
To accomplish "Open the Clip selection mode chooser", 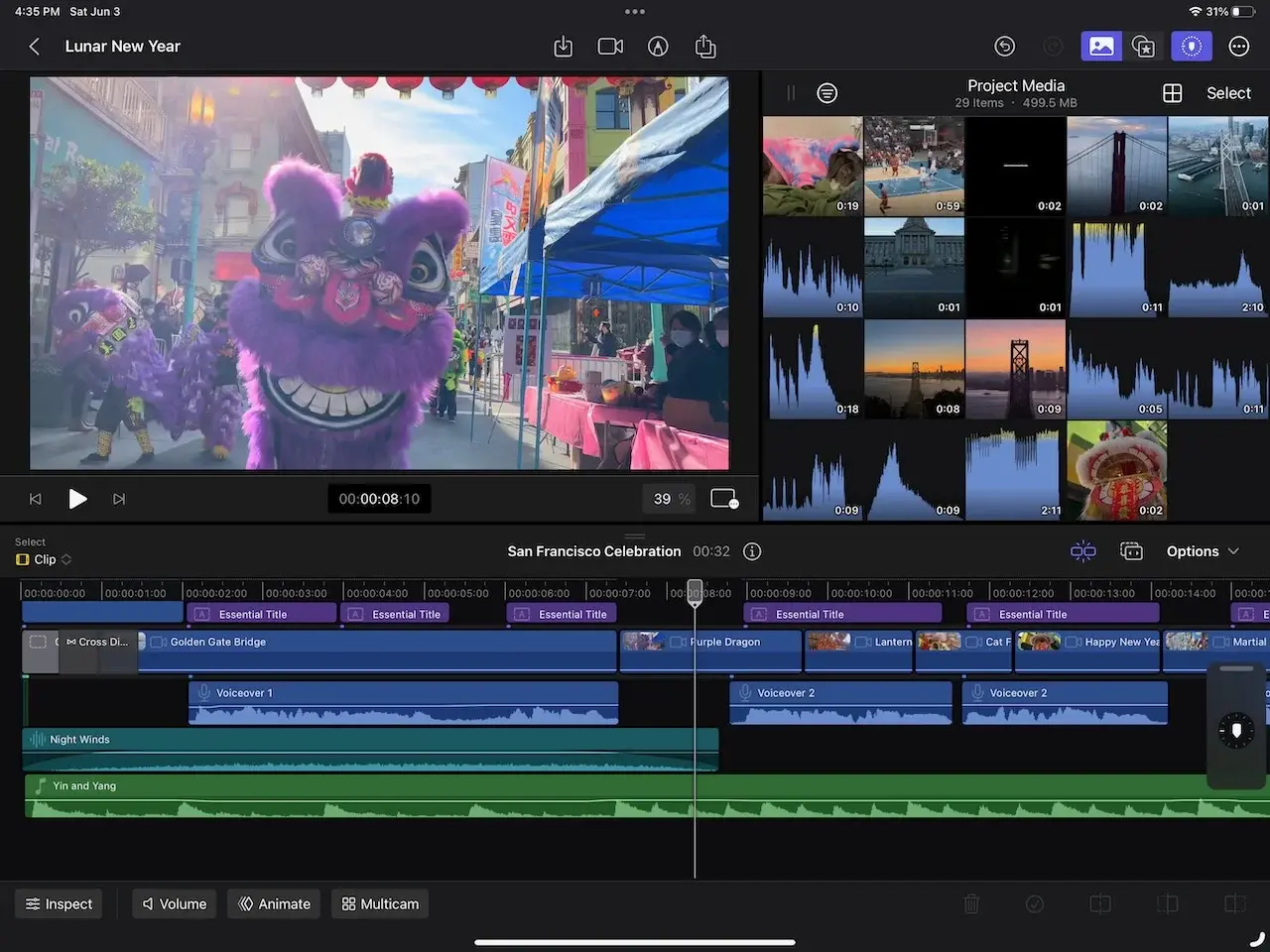I will pyautogui.click(x=42, y=558).
